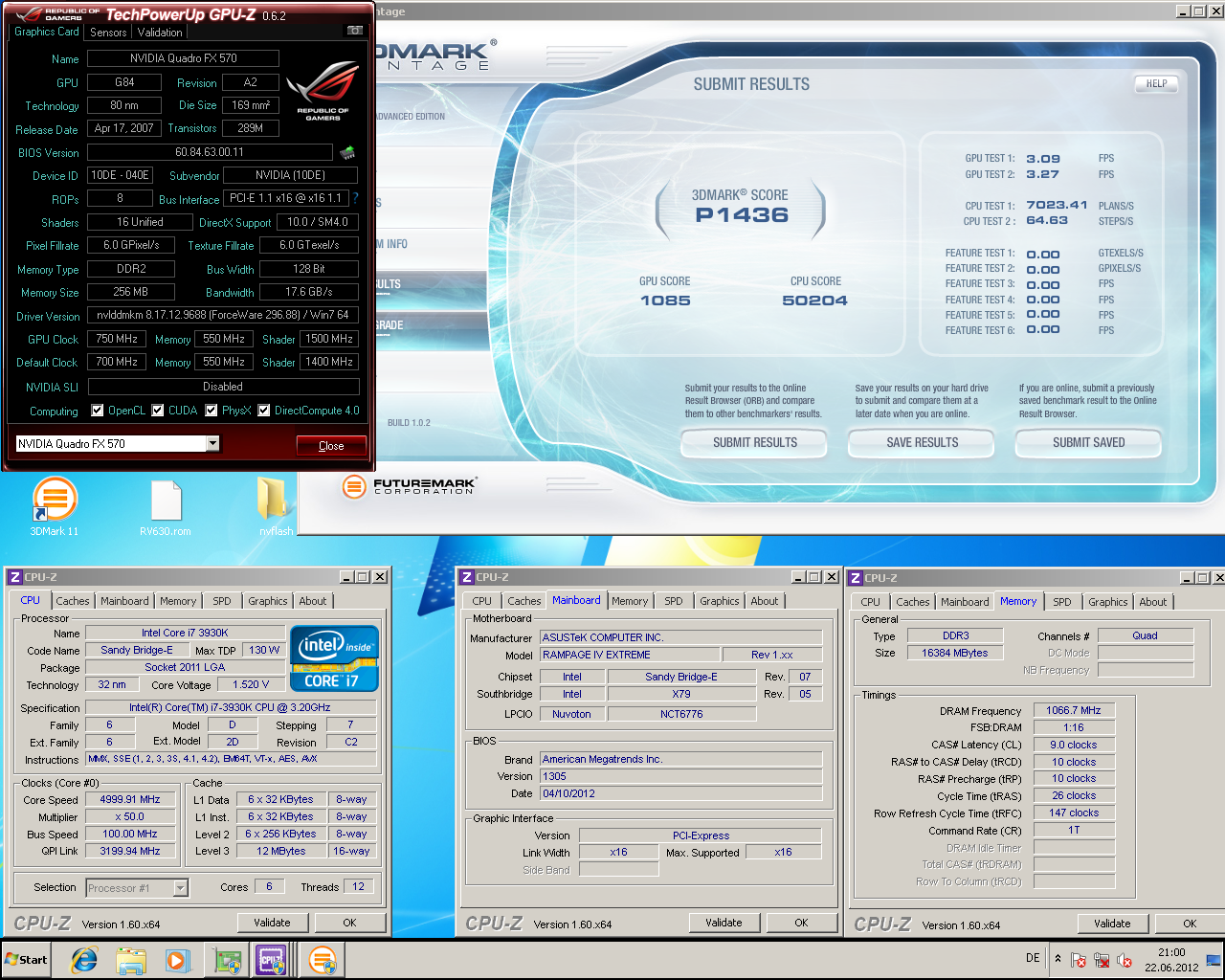Viewport: 1225px width, 980px height.
Task: Click the Driver Version field in GPU-Z
Action: point(223,315)
